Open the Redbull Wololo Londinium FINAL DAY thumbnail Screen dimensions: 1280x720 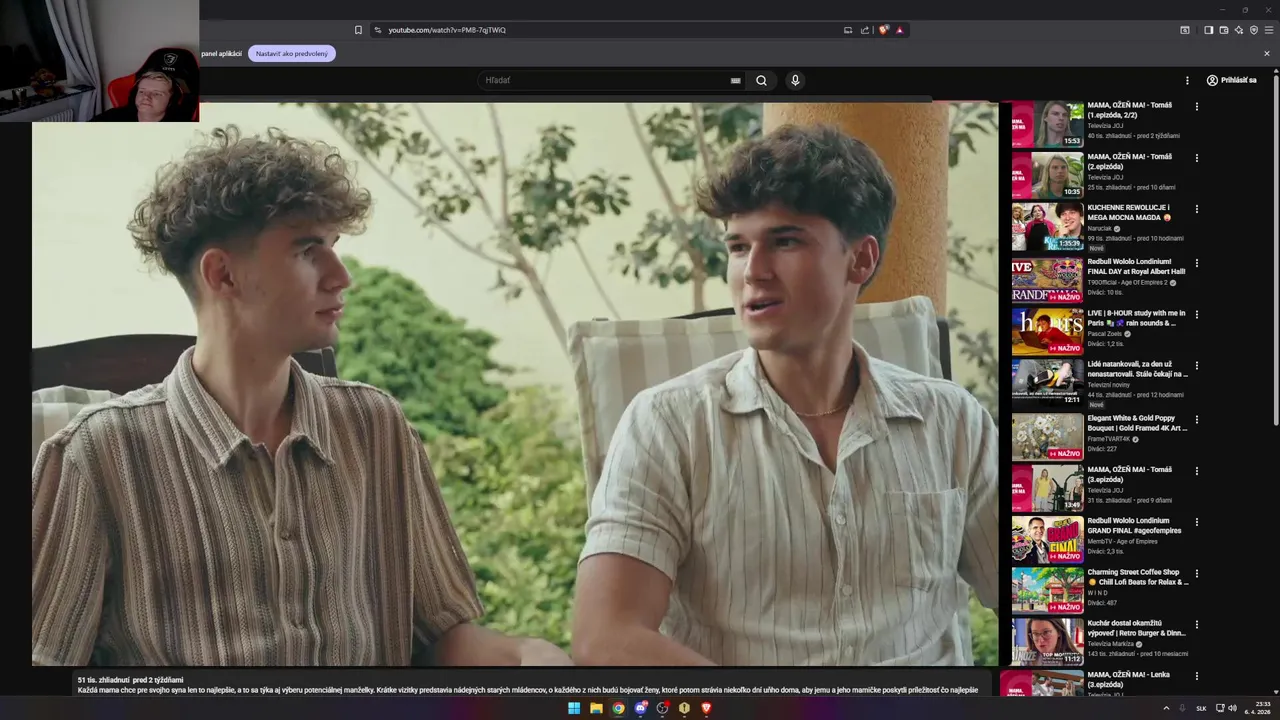tap(1047, 280)
